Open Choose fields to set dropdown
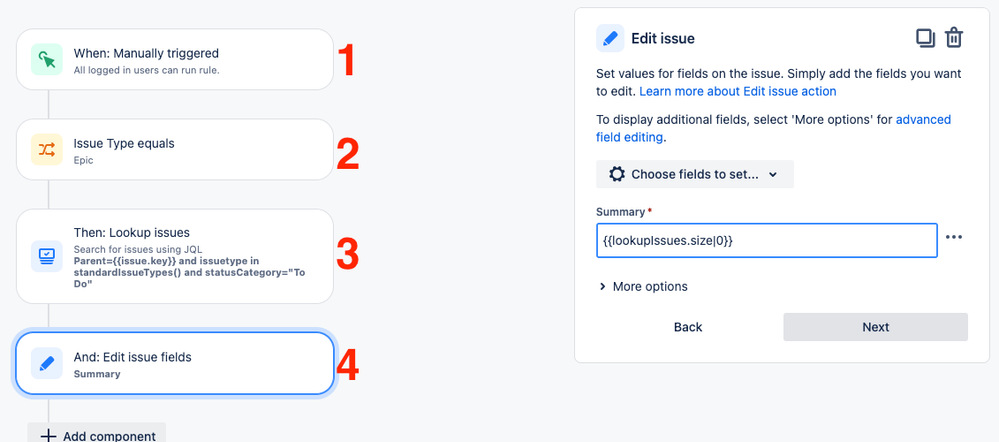 pyautogui.click(x=694, y=174)
